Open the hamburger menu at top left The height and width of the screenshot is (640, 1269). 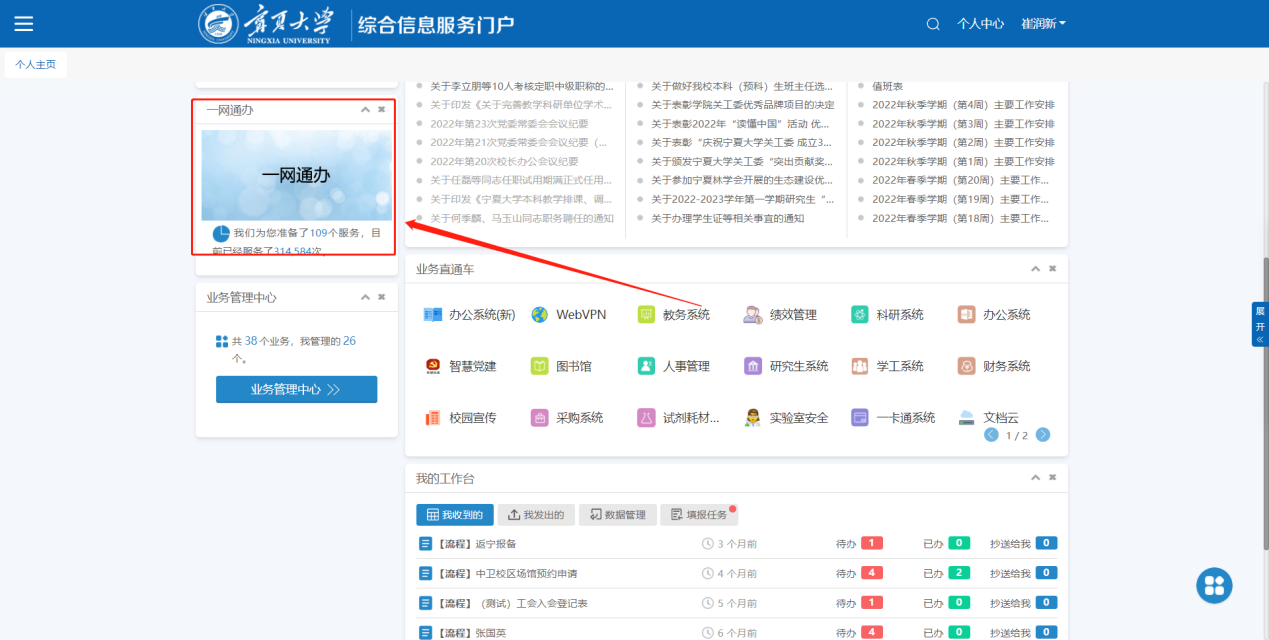point(24,24)
